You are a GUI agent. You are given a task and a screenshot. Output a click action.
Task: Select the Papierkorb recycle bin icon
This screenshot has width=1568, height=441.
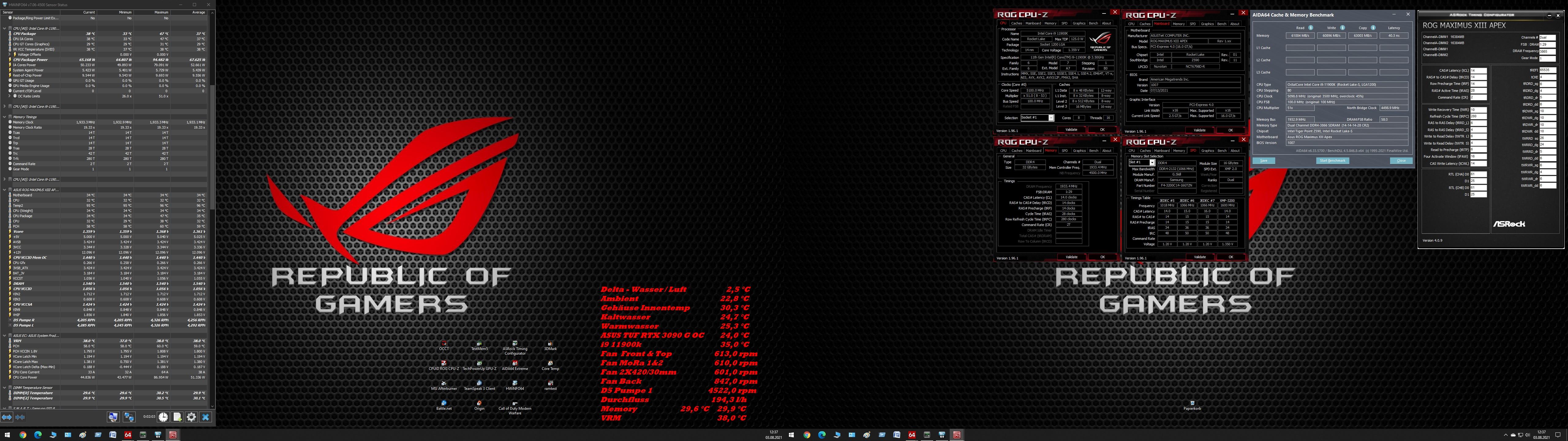pos(1193,406)
